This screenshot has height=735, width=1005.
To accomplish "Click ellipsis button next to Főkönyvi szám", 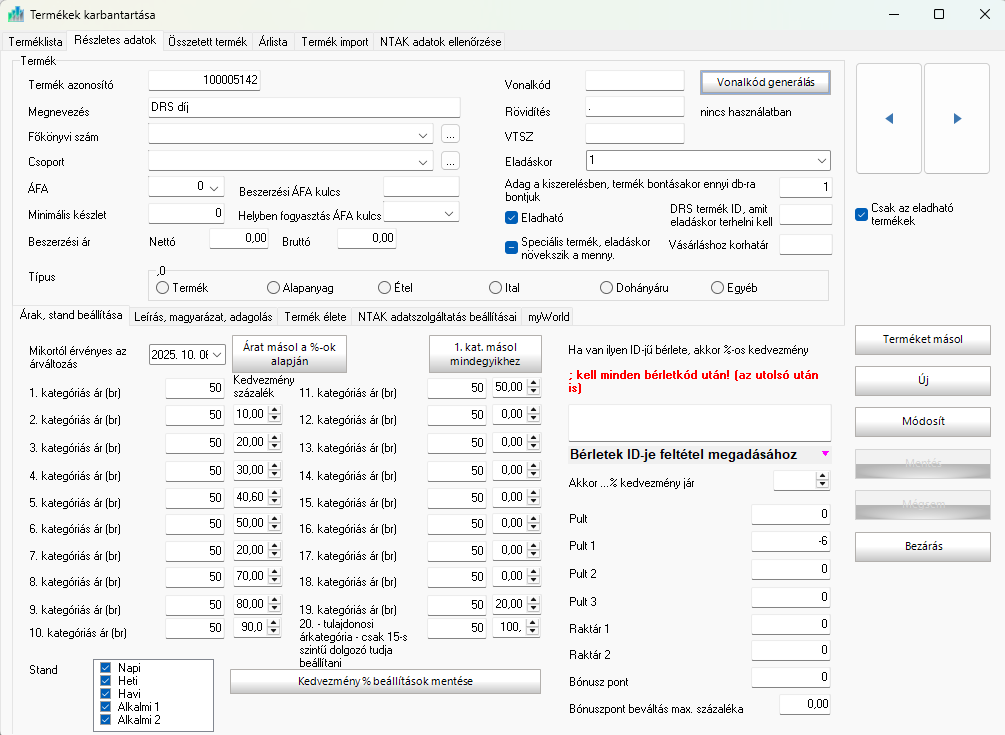I will (x=450, y=134).
